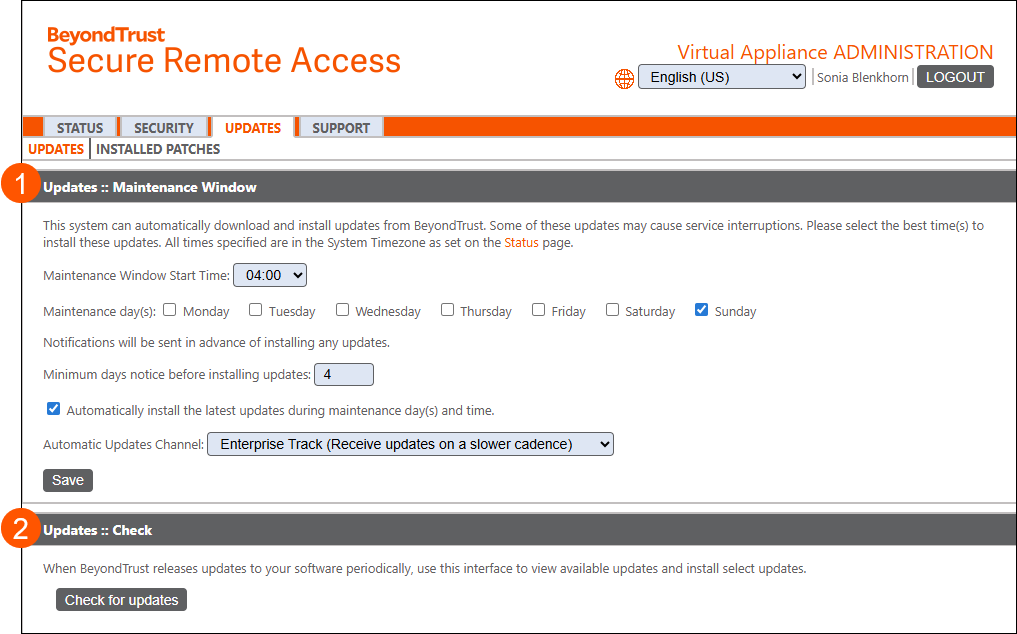Screen dimensions: 1017x634
Task: Uncheck the Sunday maintenance day
Action: [x=702, y=310]
